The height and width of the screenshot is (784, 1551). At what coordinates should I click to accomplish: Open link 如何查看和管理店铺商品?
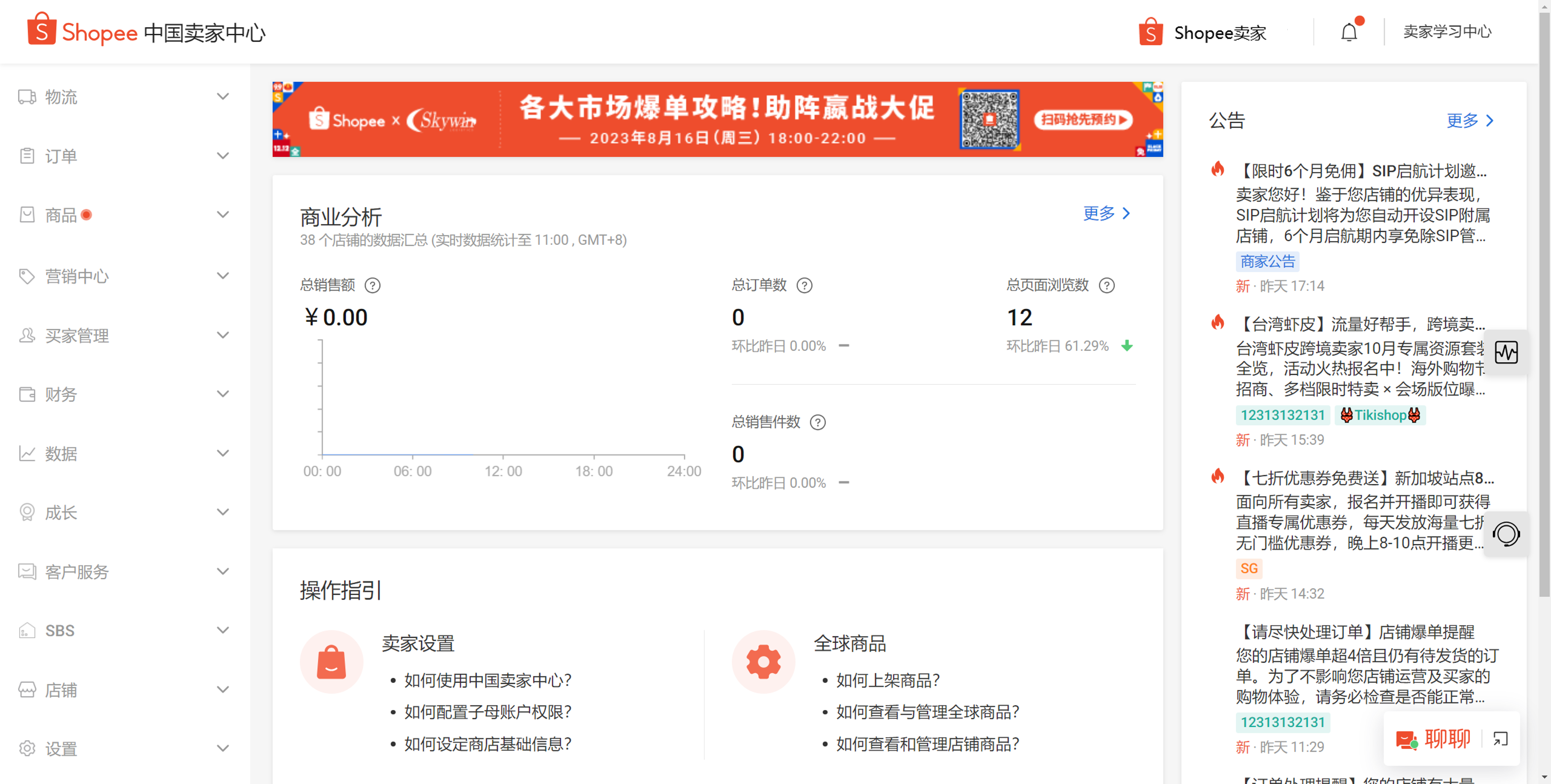coord(927,744)
